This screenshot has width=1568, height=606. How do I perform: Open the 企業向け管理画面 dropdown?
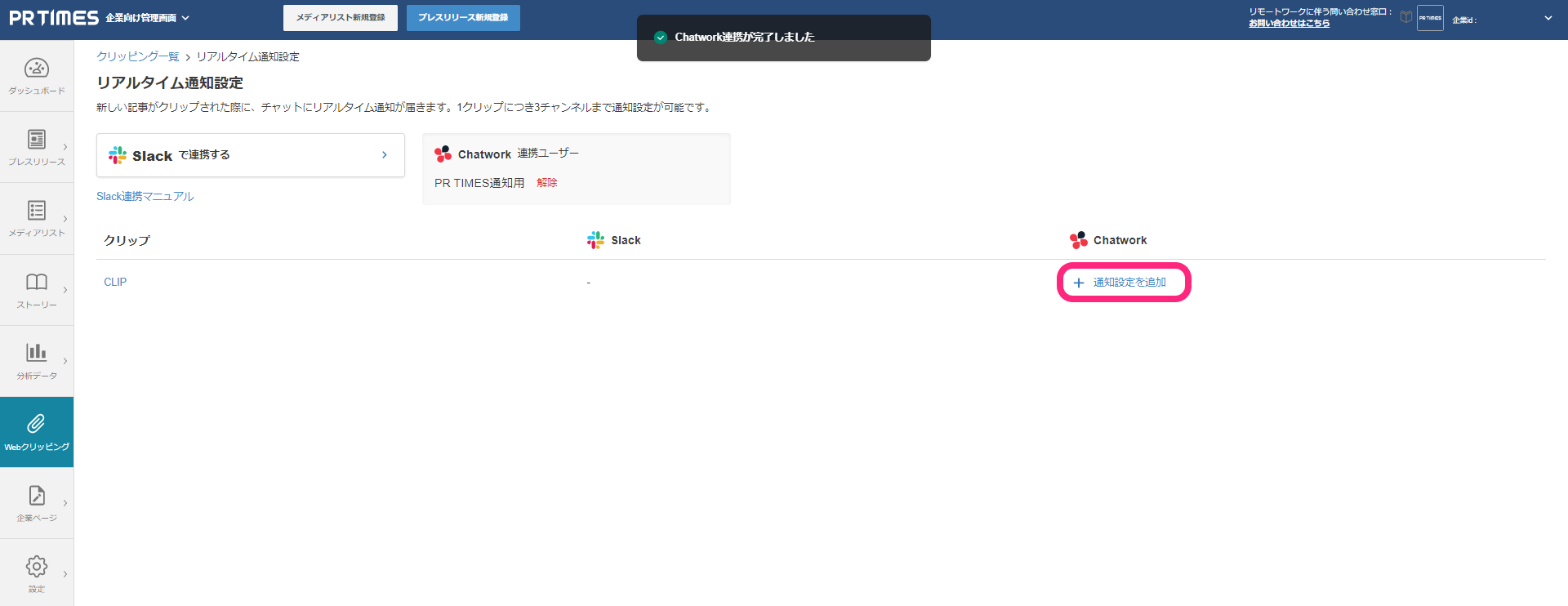coord(148,18)
